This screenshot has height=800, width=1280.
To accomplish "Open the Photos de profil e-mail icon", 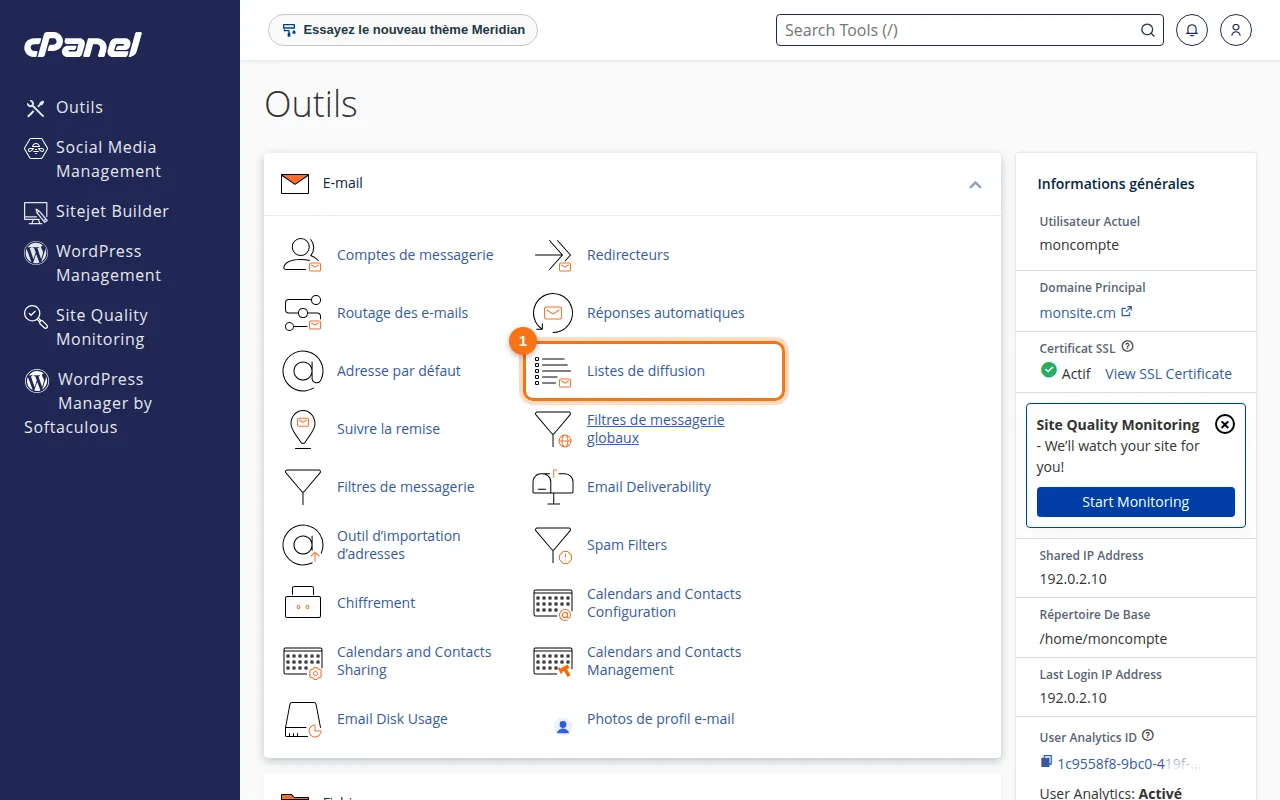I will pyautogui.click(x=563, y=726).
